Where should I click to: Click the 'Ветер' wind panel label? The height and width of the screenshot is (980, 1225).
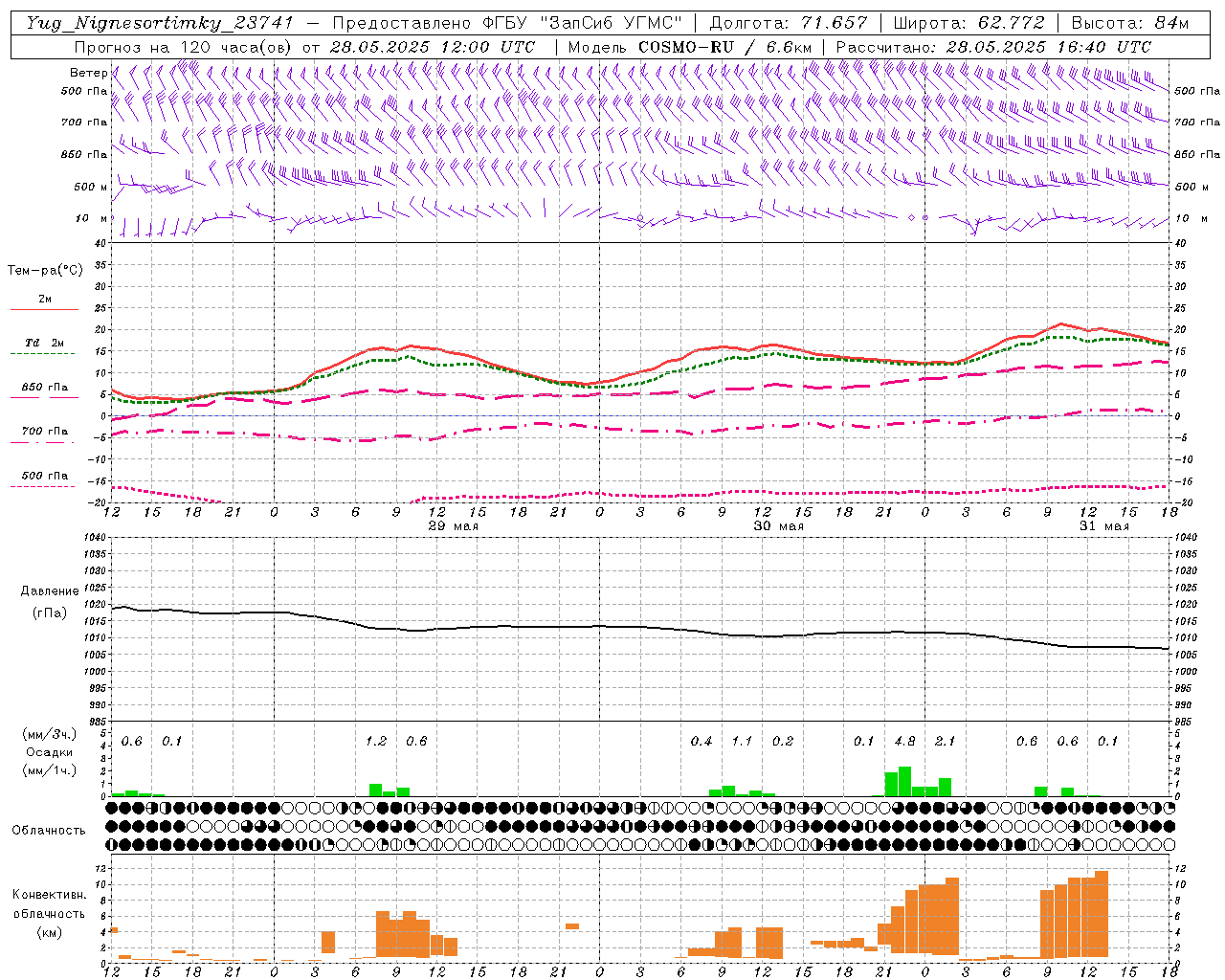click(88, 73)
